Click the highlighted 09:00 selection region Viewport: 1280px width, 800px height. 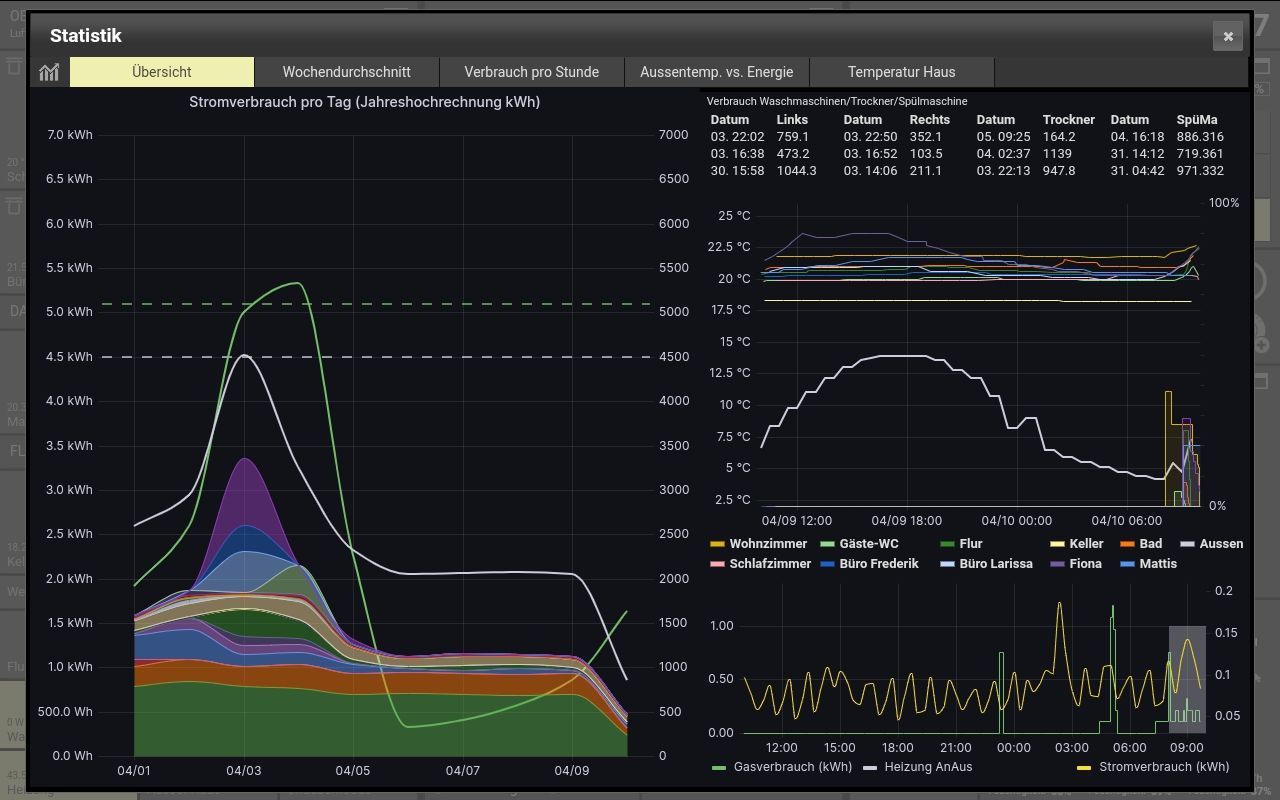1187,679
